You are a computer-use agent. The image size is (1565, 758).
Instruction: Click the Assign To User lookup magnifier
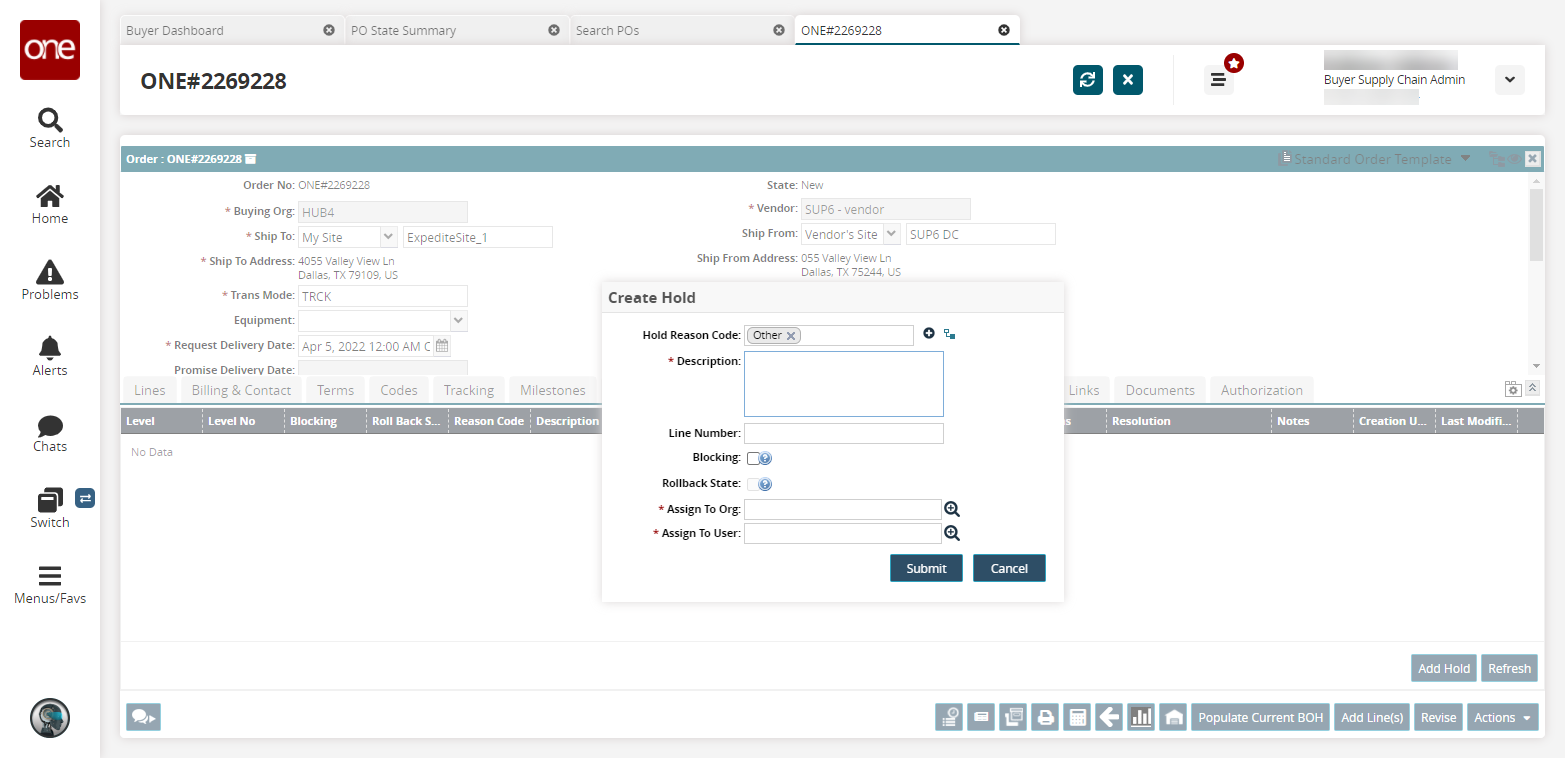pos(952,533)
